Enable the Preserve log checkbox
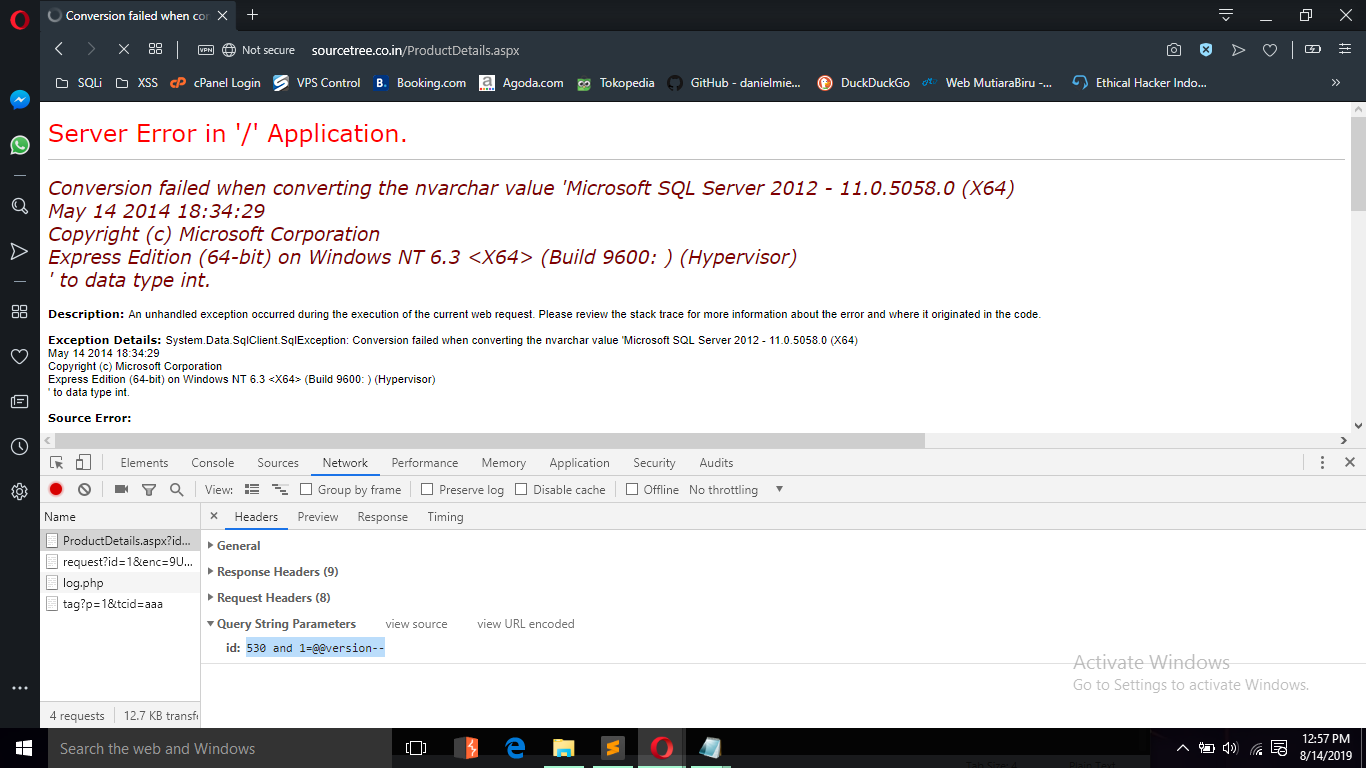The width and height of the screenshot is (1366, 768). click(x=427, y=490)
